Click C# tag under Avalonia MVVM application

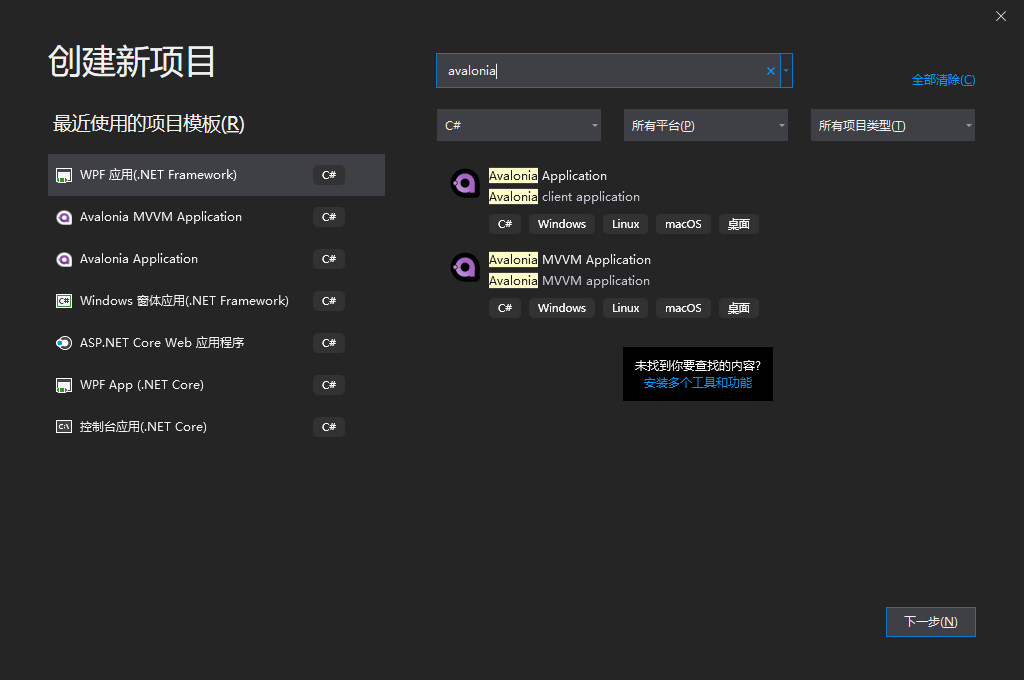tap(505, 308)
